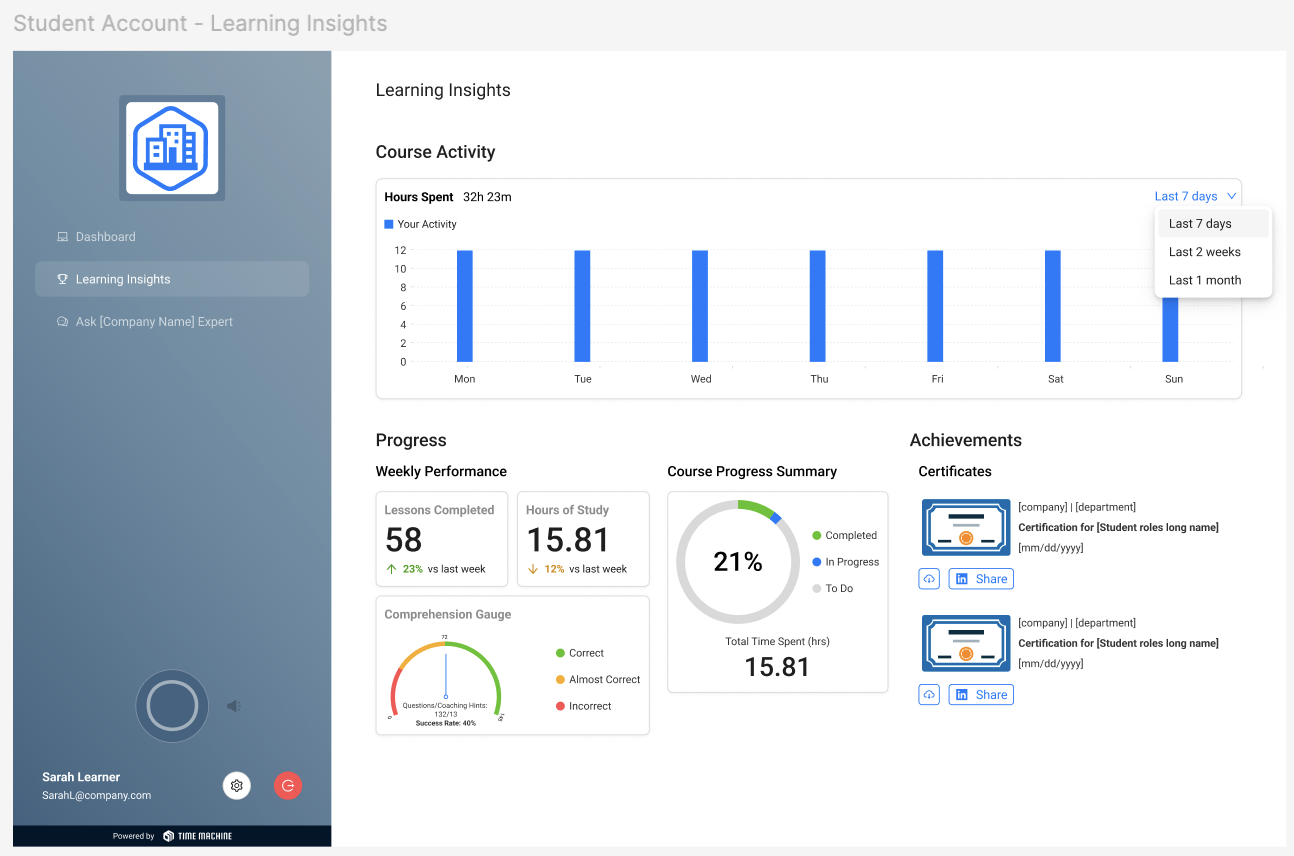1294x856 pixels.
Task: Click the Certificates heading
Action: [955, 471]
